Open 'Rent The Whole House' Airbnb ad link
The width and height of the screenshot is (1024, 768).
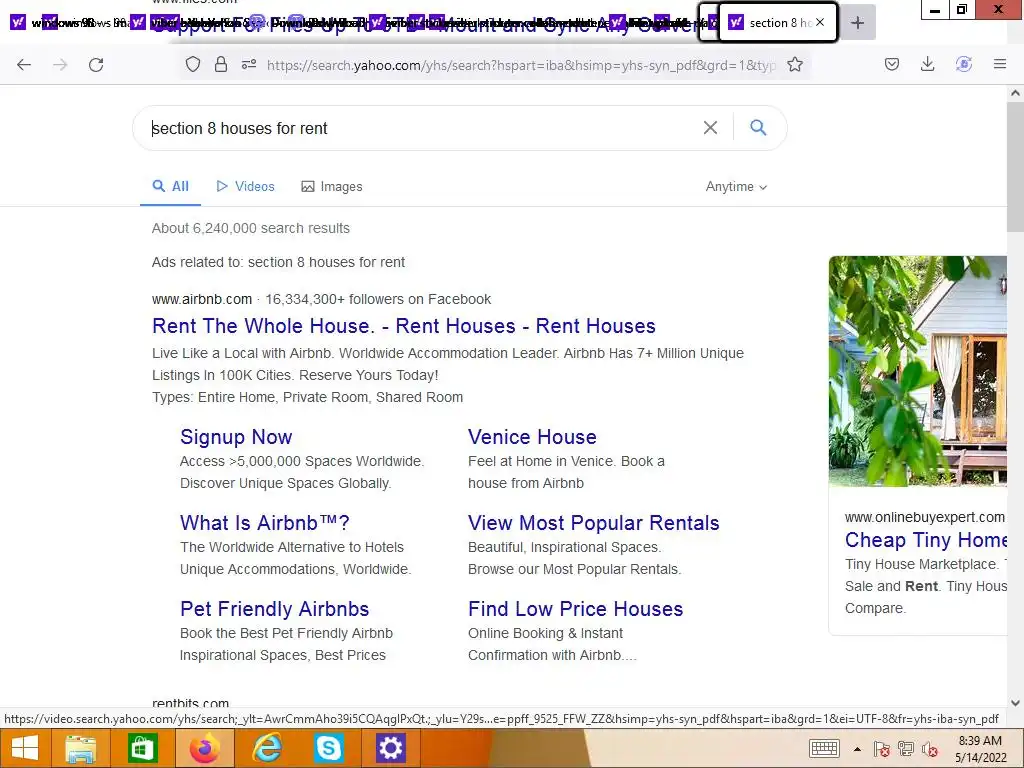click(x=404, y=326)
